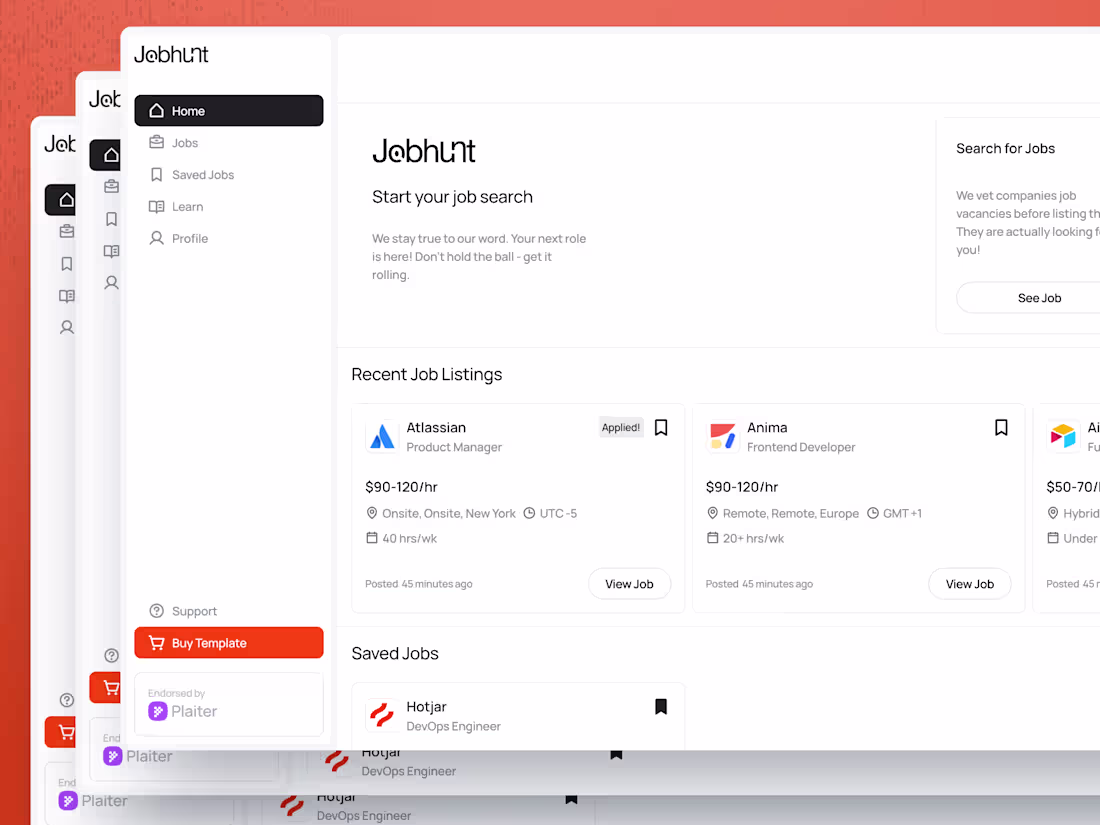Click the Buy Template button
1100x825 pixels.
coord(228,642)
